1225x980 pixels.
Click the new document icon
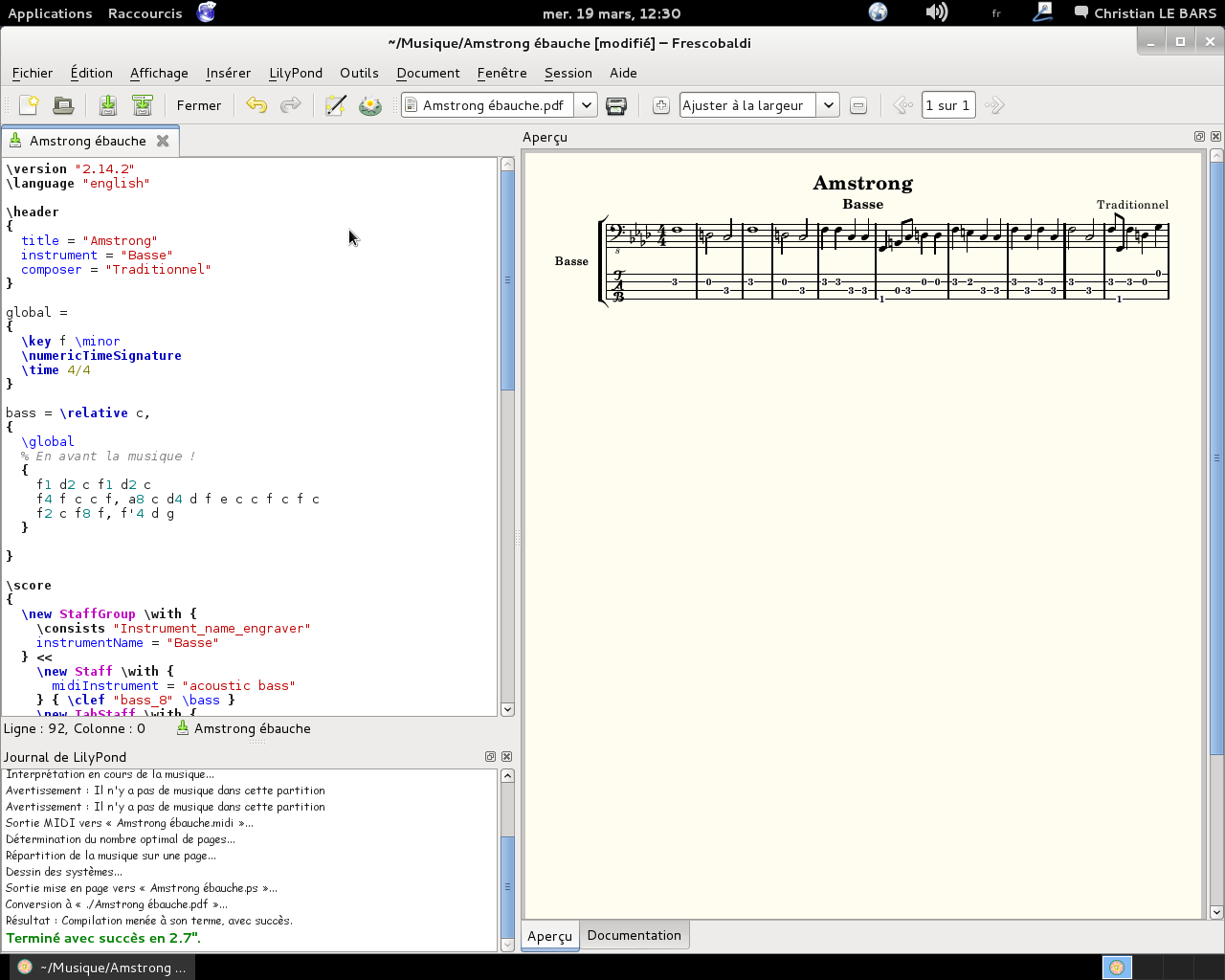(x=29, y=105)
